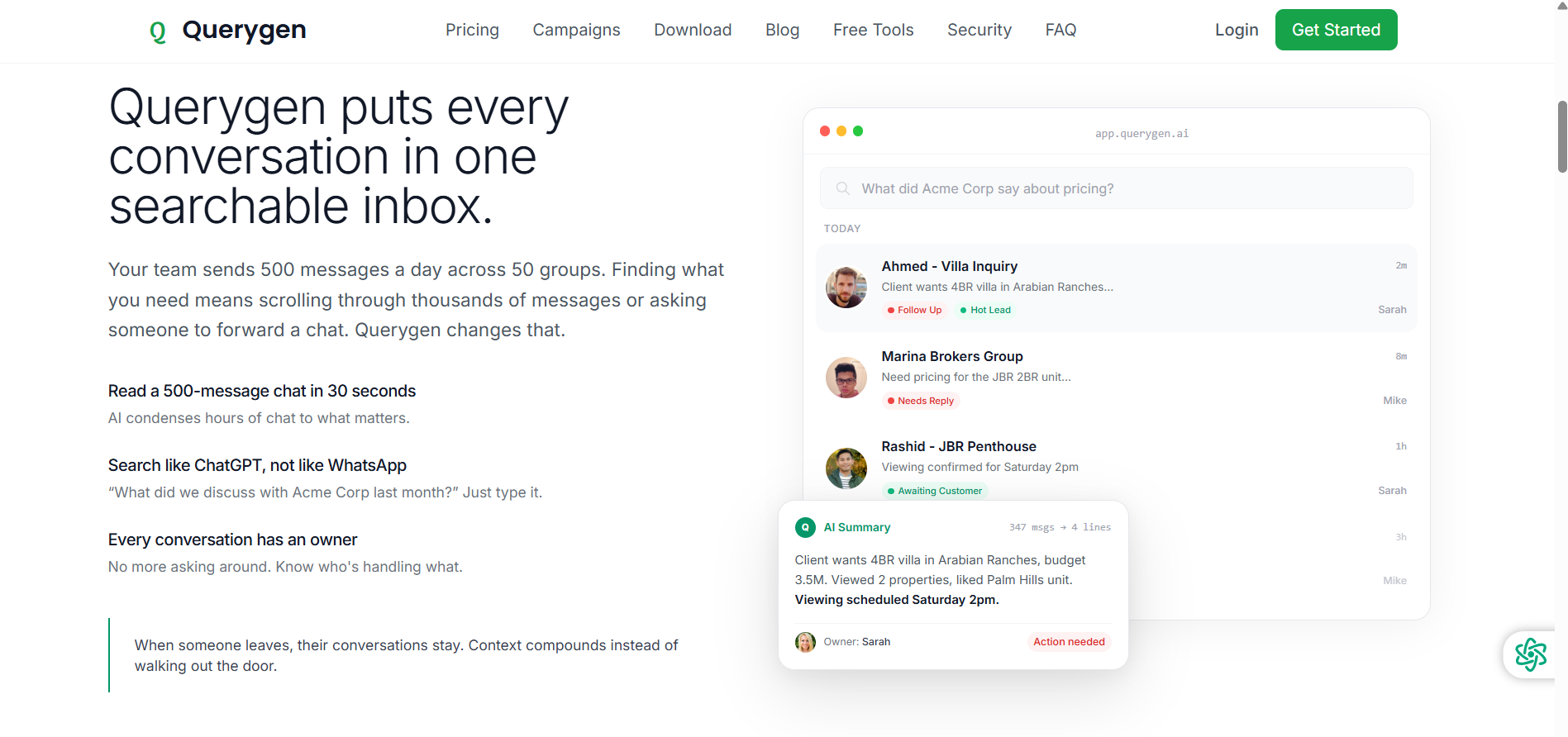Click the yellow window dot

click(841, 131)
